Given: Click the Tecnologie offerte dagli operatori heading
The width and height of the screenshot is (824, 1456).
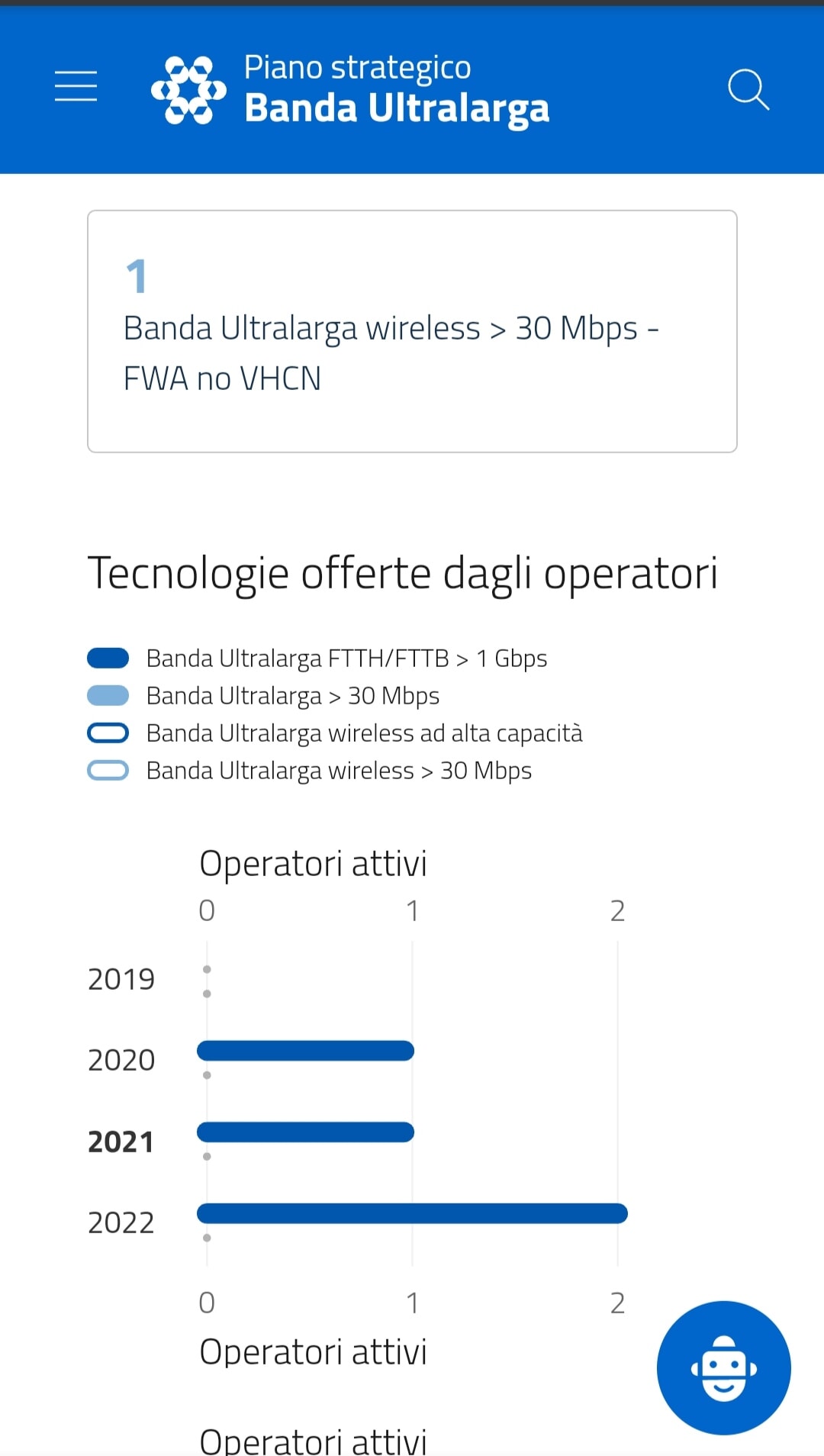Looking at the screenshot, I should (x=403, y=574).
